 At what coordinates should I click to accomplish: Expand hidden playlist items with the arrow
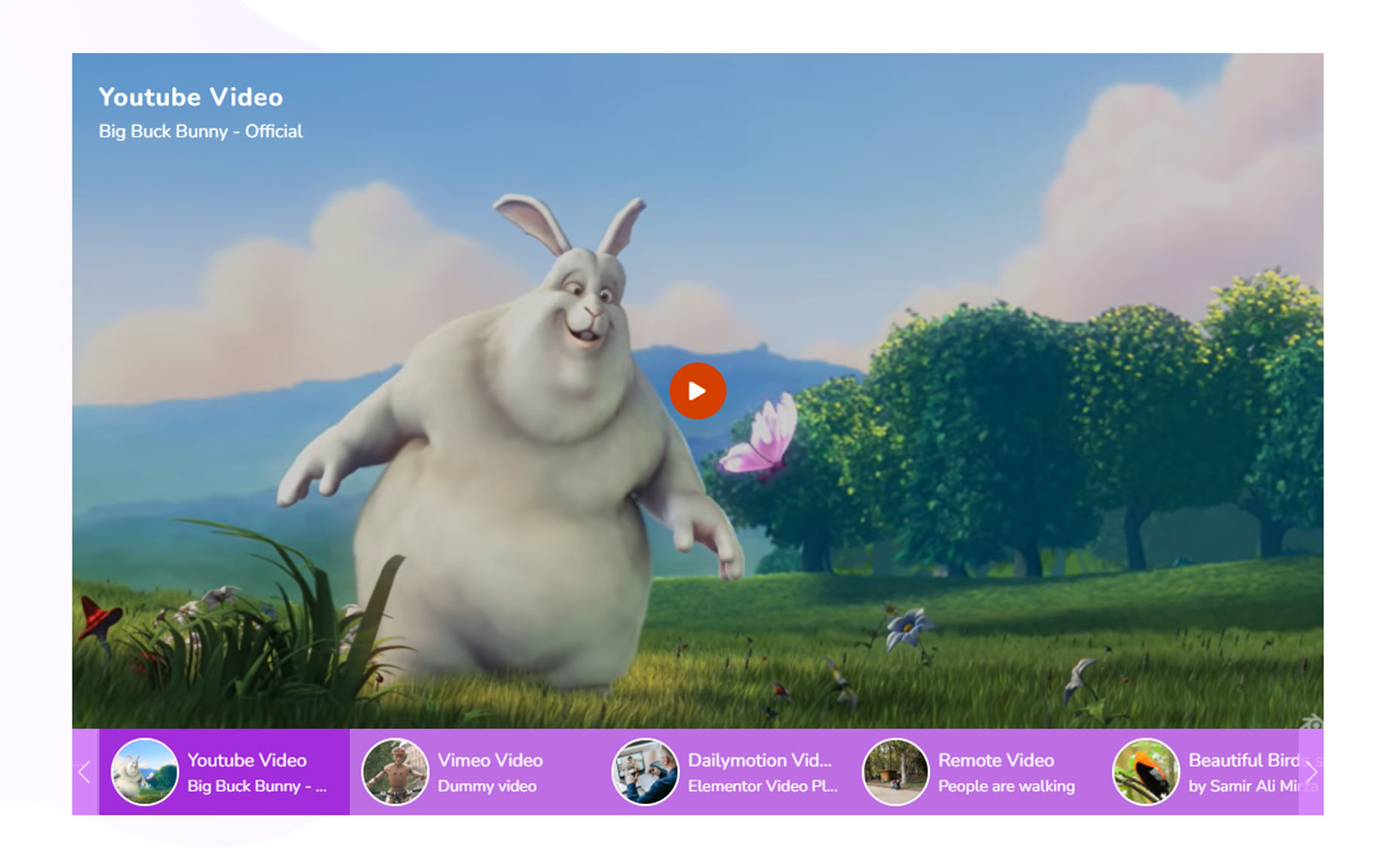[1312, 771]
